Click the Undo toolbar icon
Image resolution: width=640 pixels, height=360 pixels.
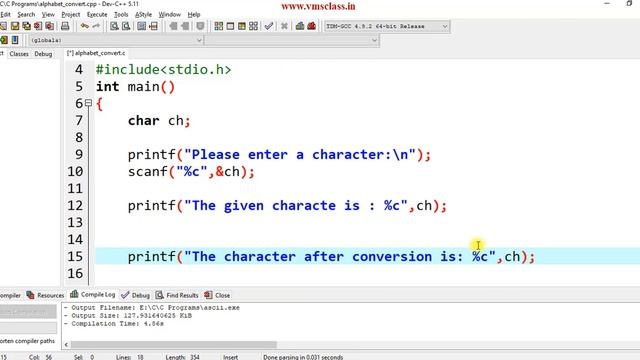[x=84, y=26]
